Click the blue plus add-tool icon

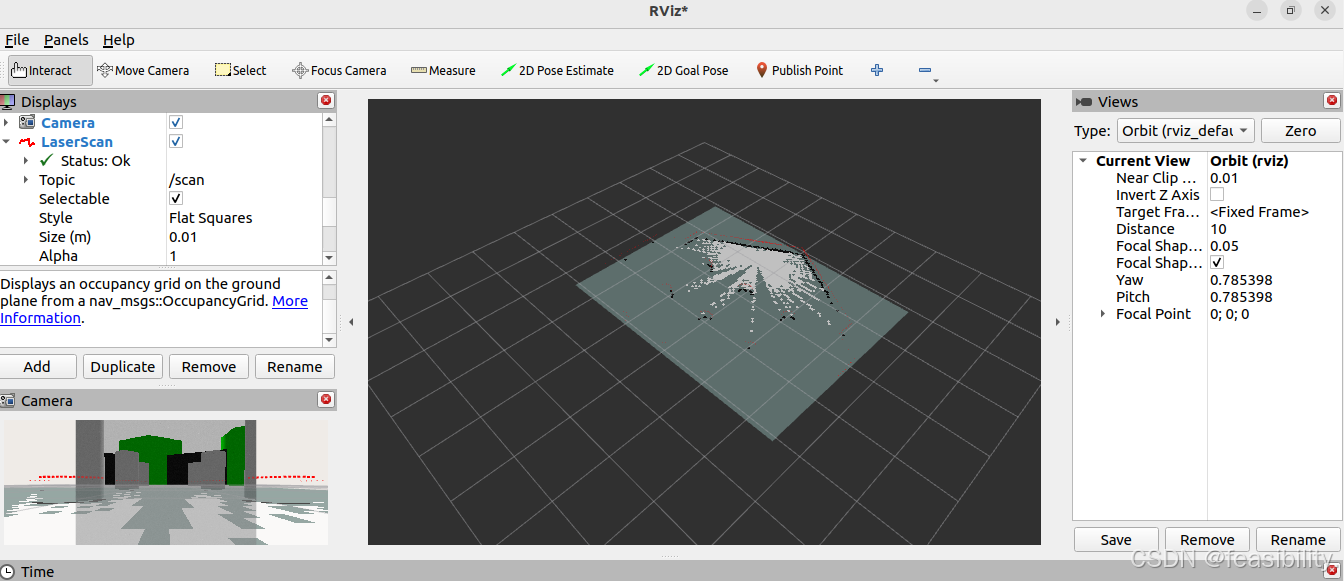tap(877, 70)
